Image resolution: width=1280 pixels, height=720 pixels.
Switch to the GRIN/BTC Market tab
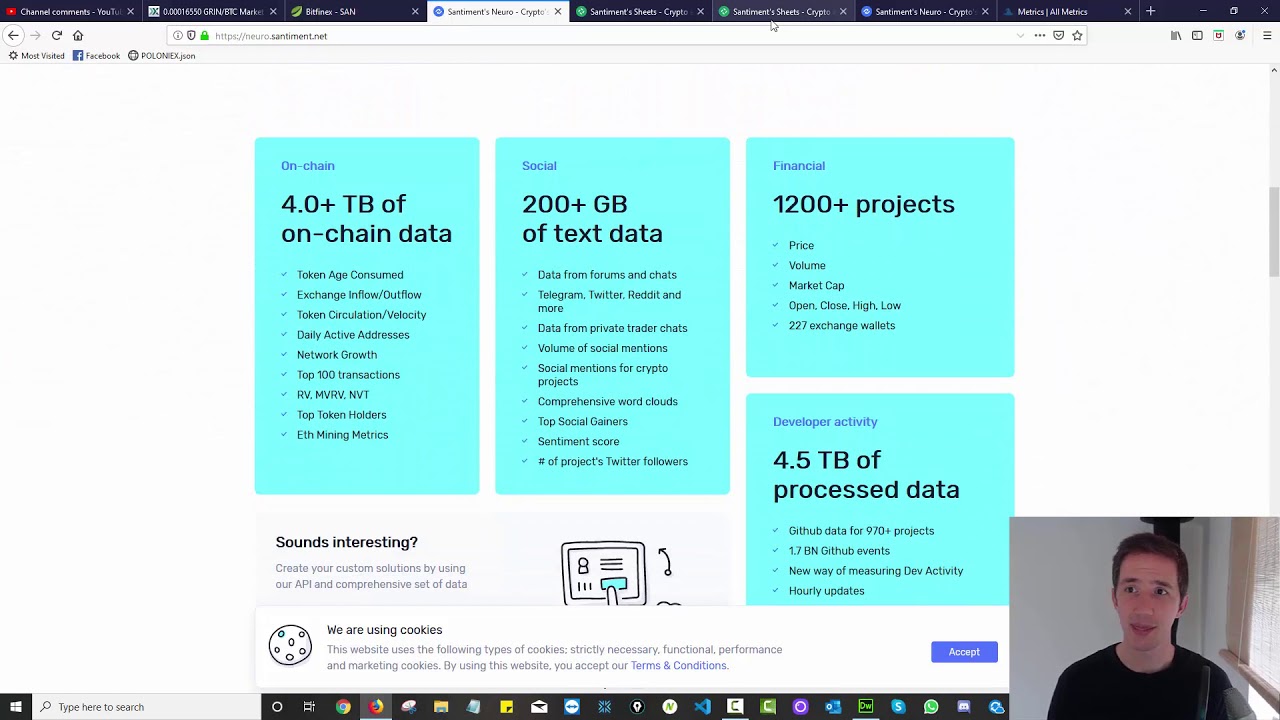pos(212,11)
